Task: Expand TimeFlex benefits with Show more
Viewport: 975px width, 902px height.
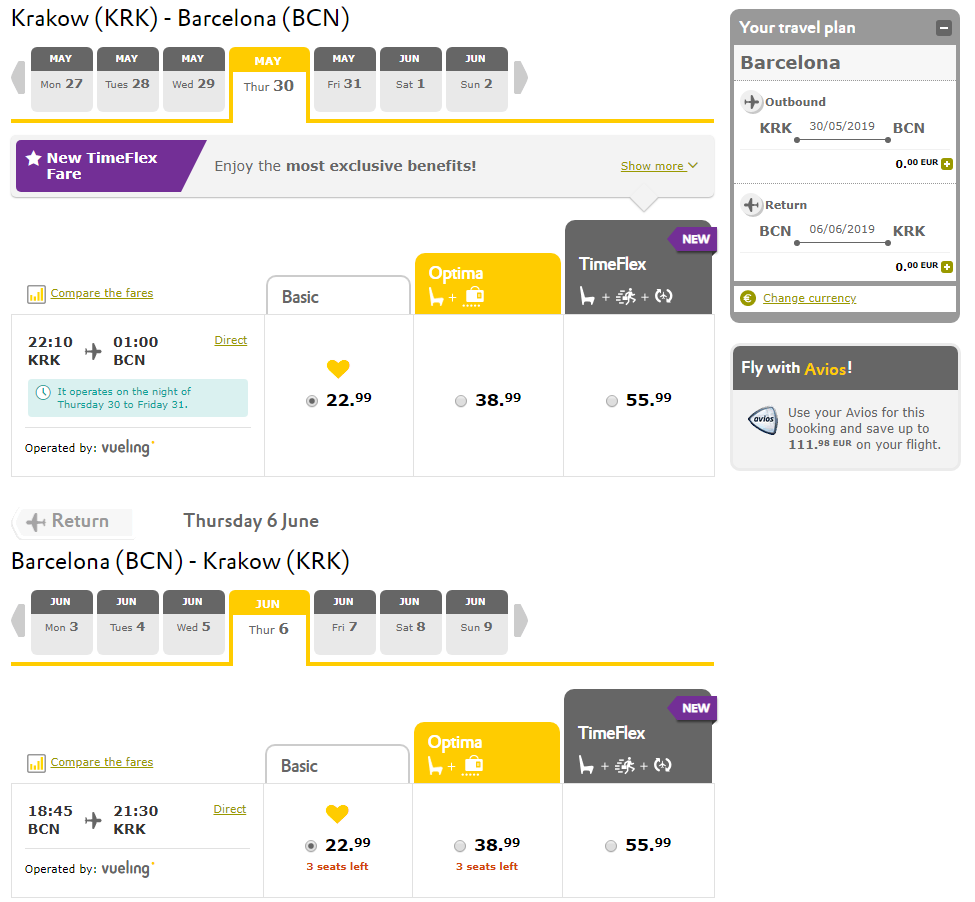Action: 659,166
